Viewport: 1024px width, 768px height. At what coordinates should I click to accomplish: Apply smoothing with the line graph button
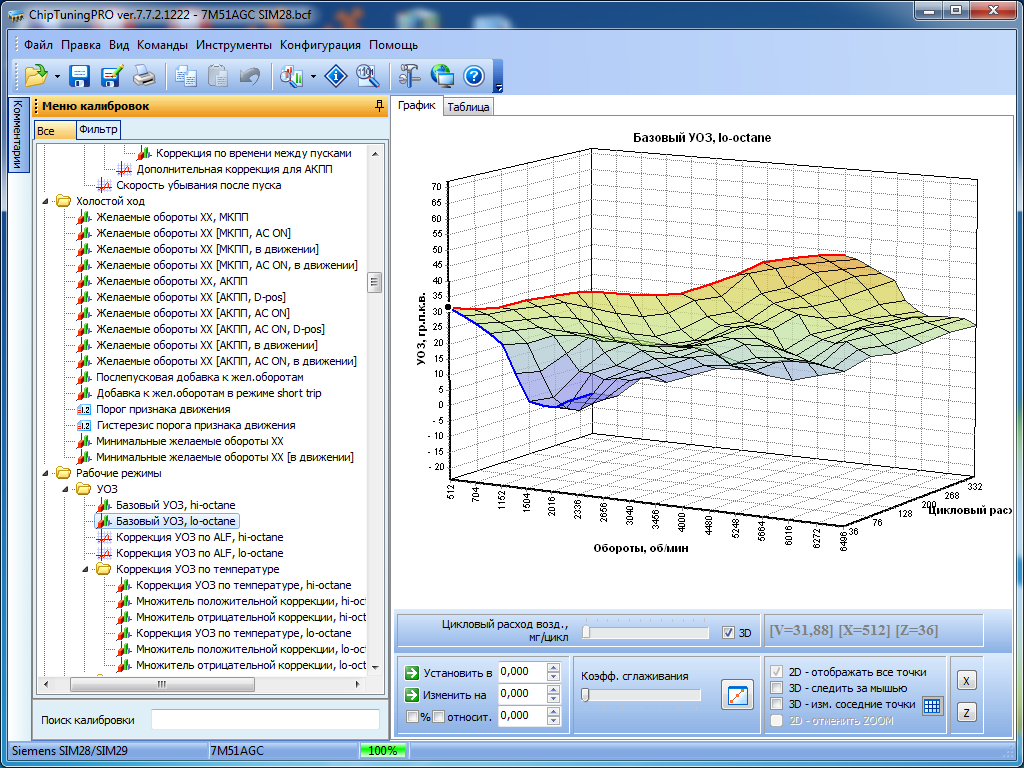point(736,695)
